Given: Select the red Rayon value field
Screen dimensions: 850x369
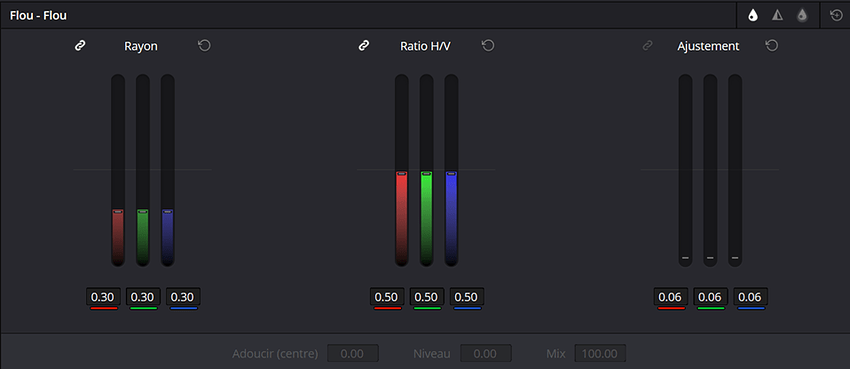Looking at the screenshot, I should [103, 297].
